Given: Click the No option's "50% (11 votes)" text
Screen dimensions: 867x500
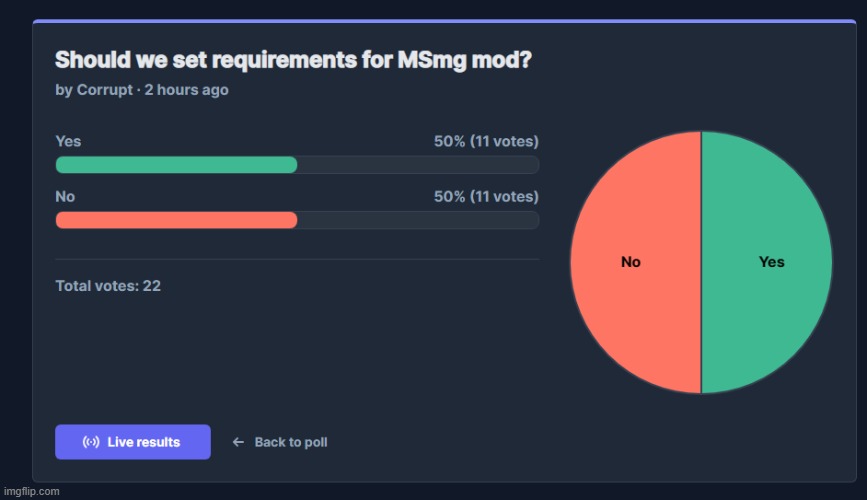Looking at the screenshot, I should click(486, 197).
